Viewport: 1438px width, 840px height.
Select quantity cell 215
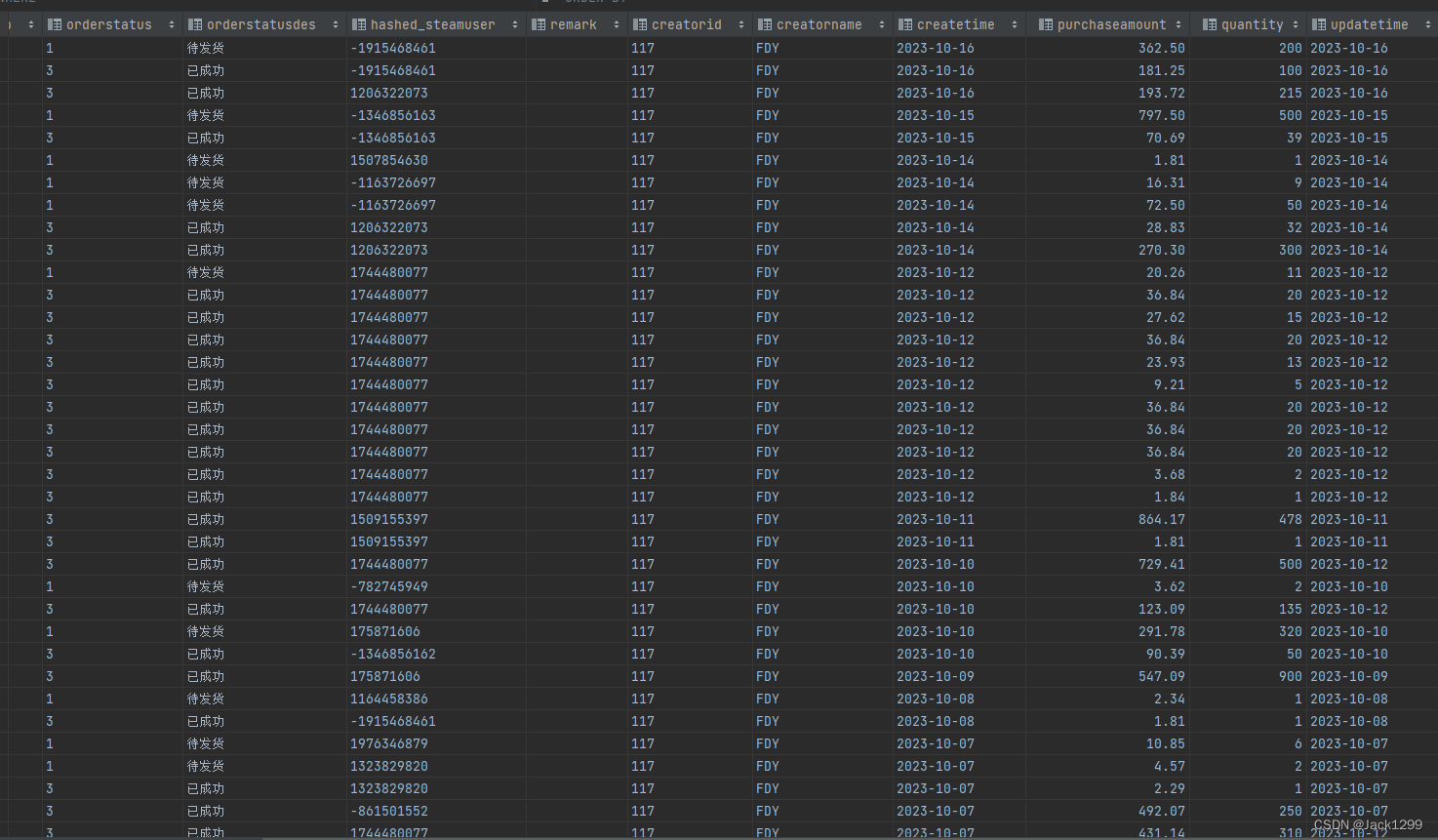pos(1291,93)
